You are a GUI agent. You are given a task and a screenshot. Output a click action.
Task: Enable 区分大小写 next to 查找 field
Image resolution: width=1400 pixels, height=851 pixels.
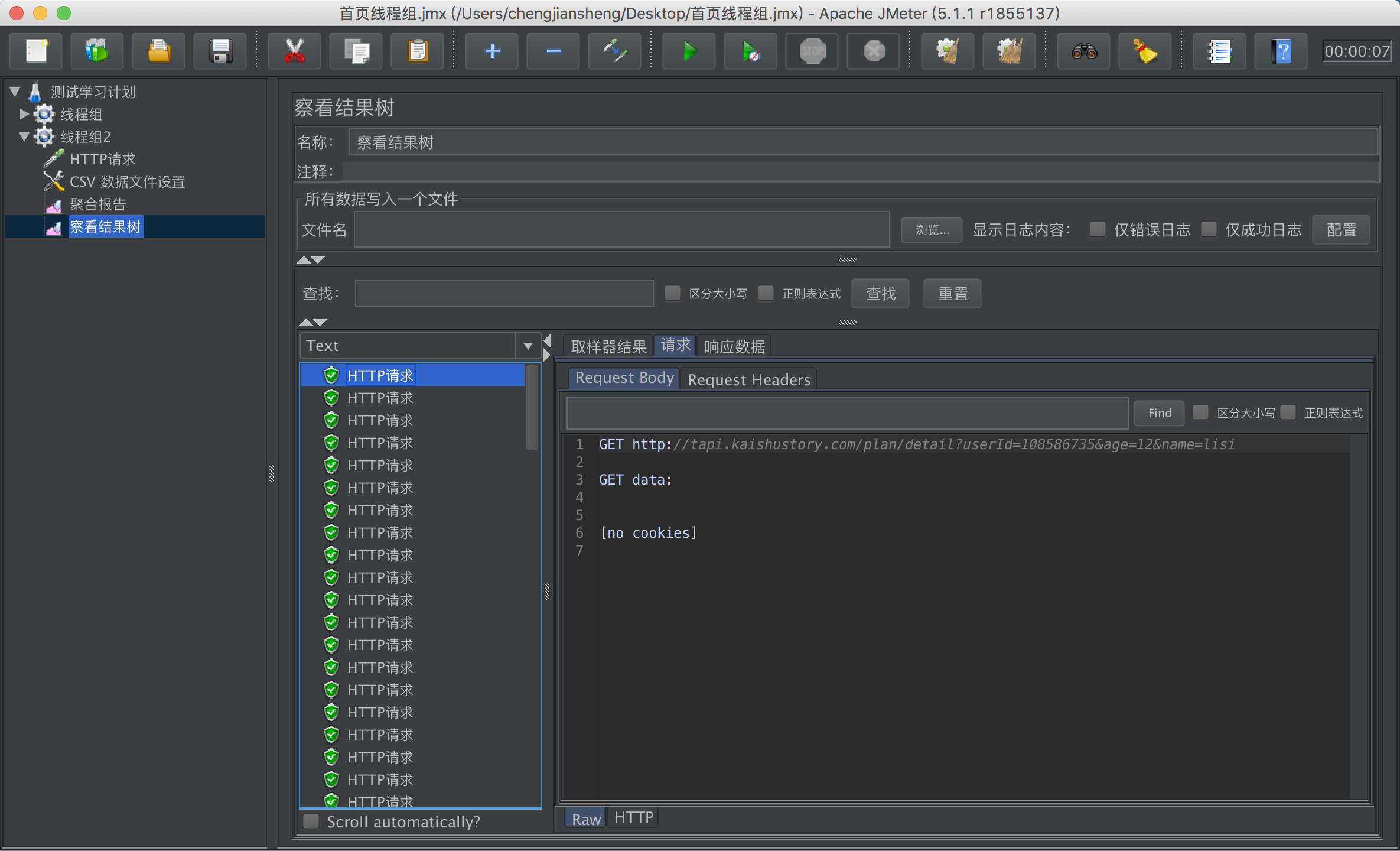coord(672,293)
